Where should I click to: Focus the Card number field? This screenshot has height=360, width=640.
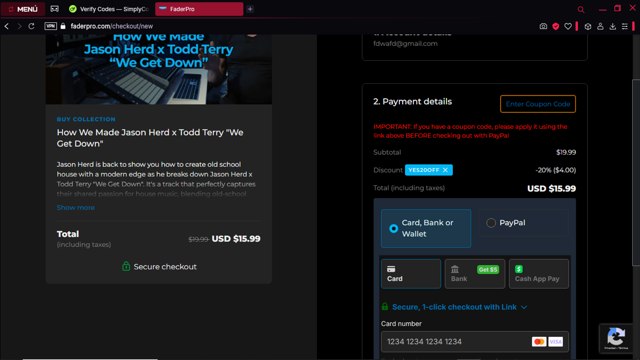coord(475,342)
